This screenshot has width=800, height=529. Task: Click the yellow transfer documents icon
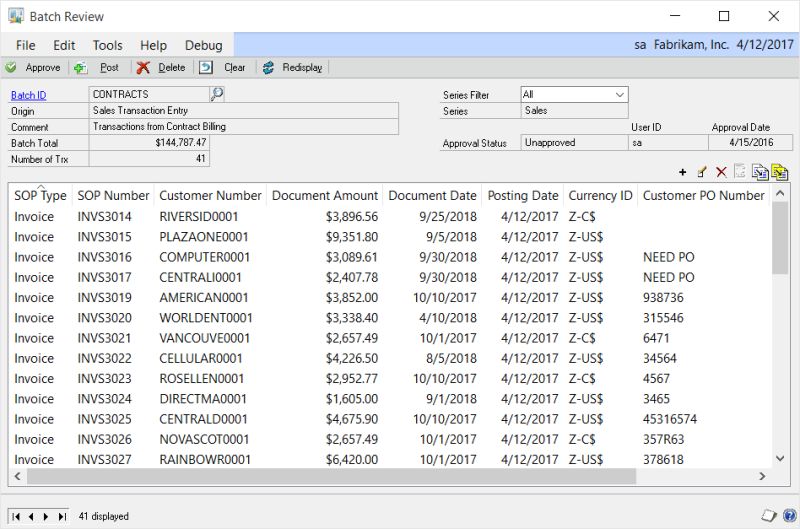(780, 172)
